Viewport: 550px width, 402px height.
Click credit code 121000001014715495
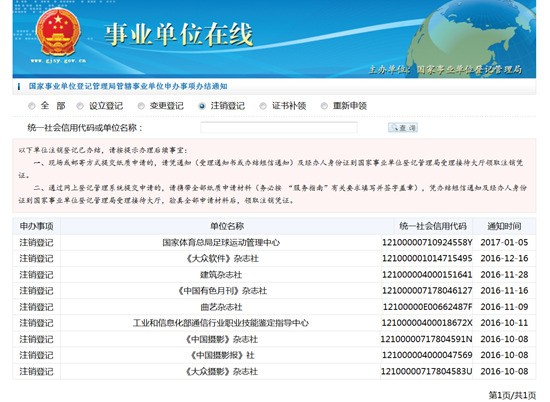click(x=427, y=259)
